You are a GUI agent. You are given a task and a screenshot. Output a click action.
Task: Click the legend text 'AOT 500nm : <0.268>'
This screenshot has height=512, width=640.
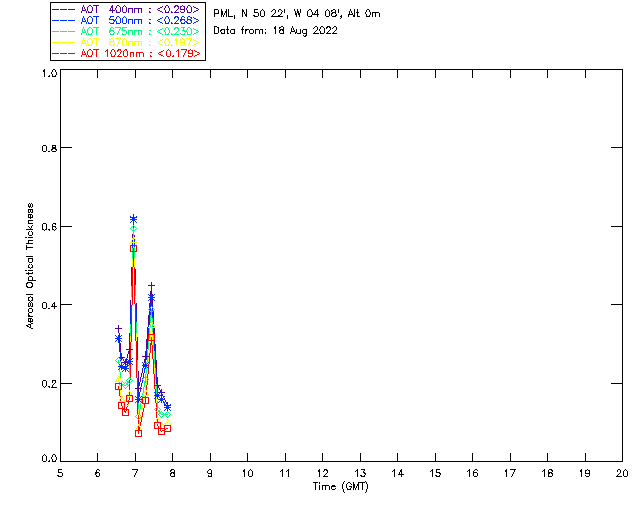coord(140,20)
